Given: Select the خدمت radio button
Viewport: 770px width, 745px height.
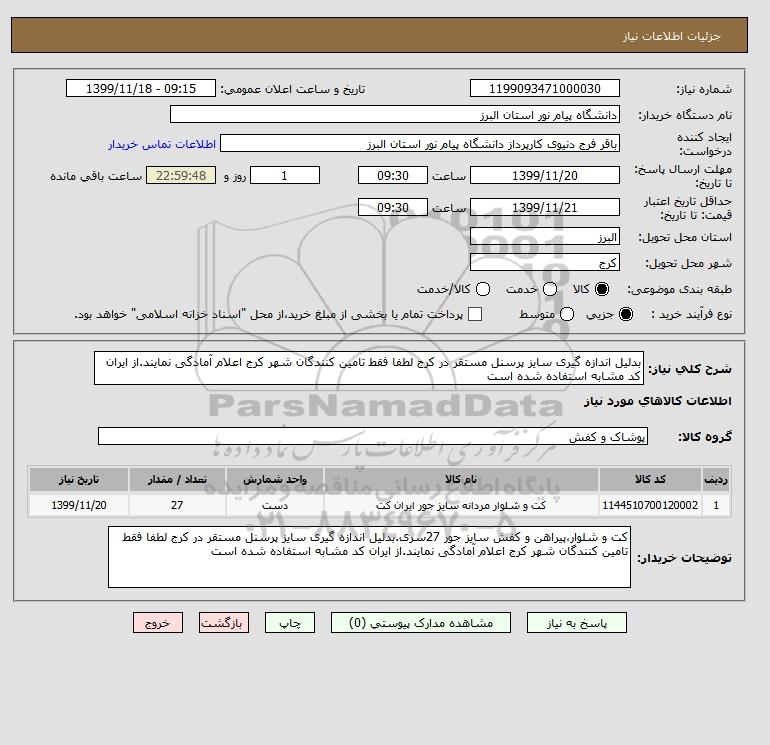Looking at the screenshot, I should tap(550, 289).
